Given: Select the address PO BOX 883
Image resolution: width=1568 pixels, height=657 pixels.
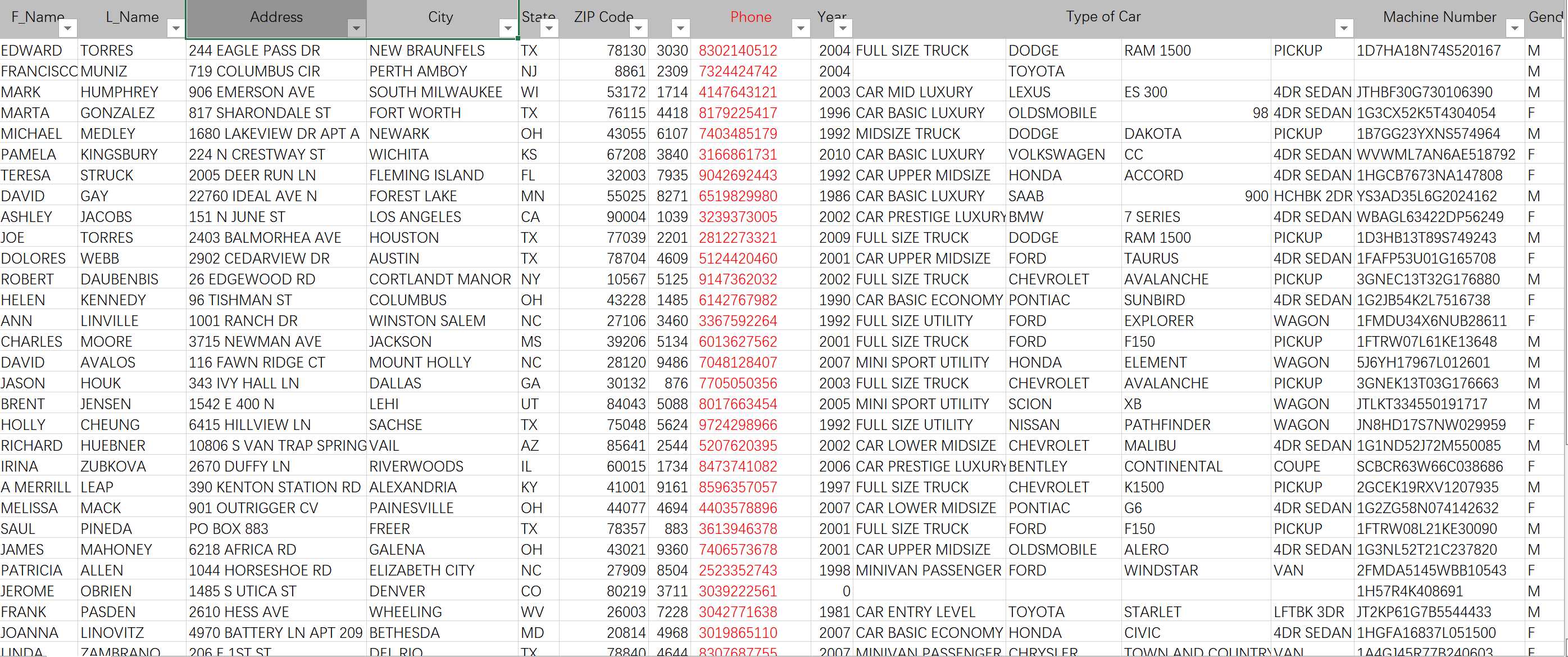Looking at the screenshot, I should point(276,528).
